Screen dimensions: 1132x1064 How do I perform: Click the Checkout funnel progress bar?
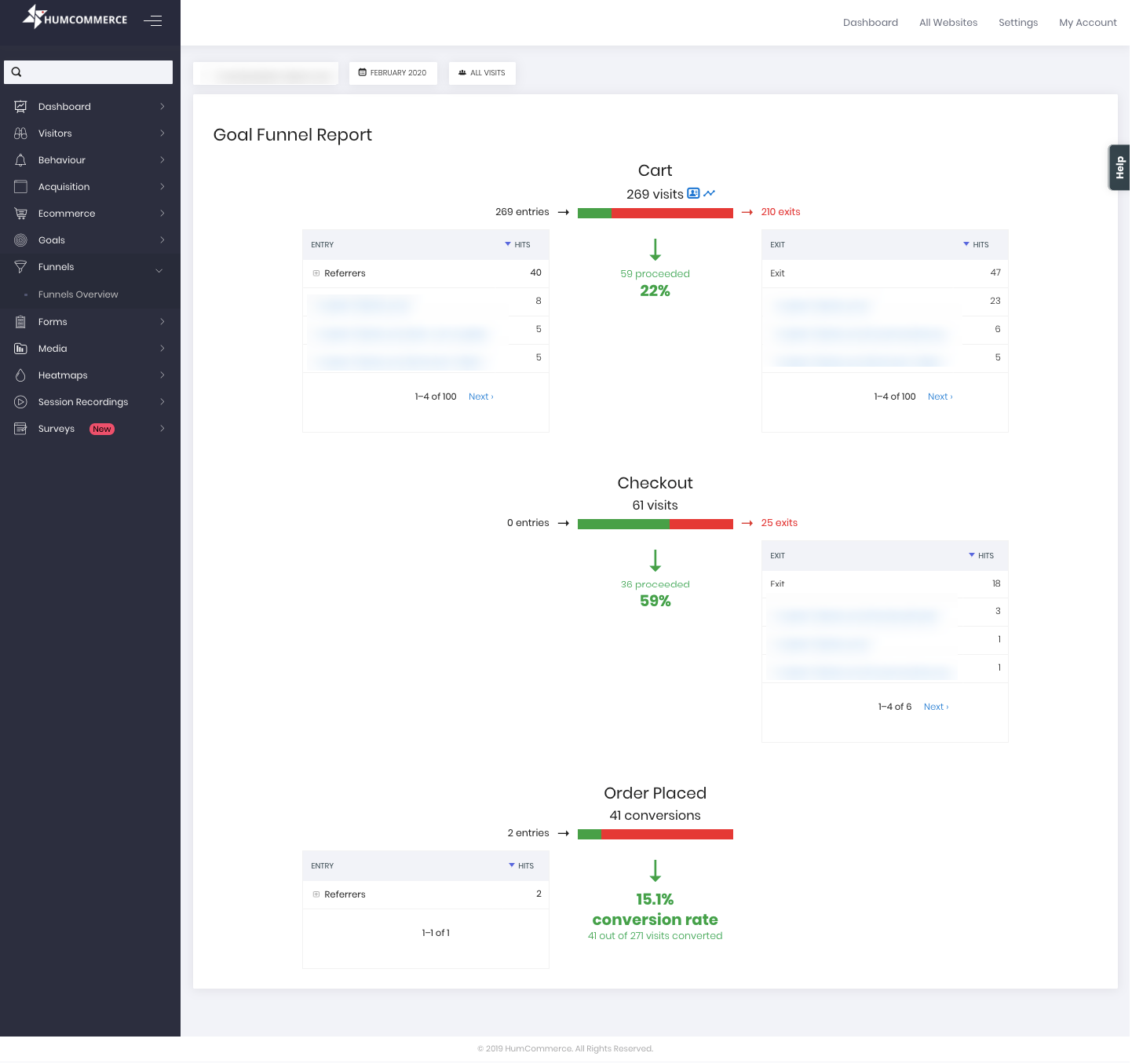tap(655, 525)
